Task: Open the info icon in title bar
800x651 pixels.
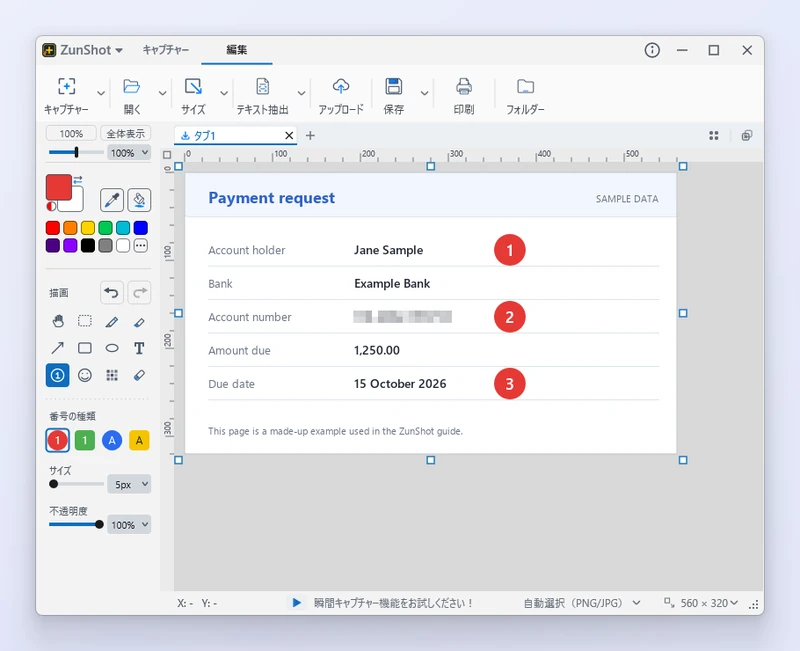Action: pyautogui.click(x=652, y=50)
